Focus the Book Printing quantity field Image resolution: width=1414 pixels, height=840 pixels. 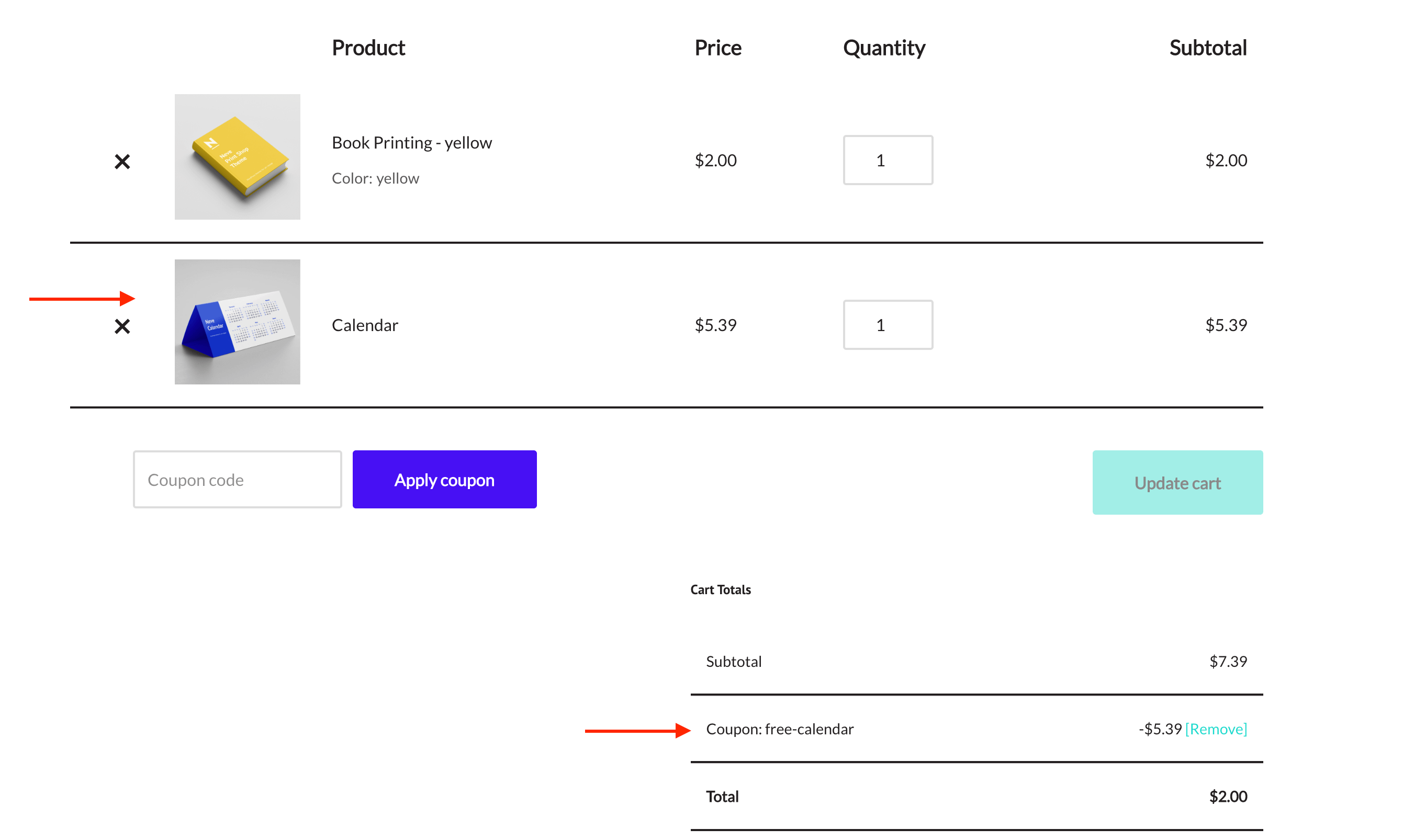tap(888, 160)
